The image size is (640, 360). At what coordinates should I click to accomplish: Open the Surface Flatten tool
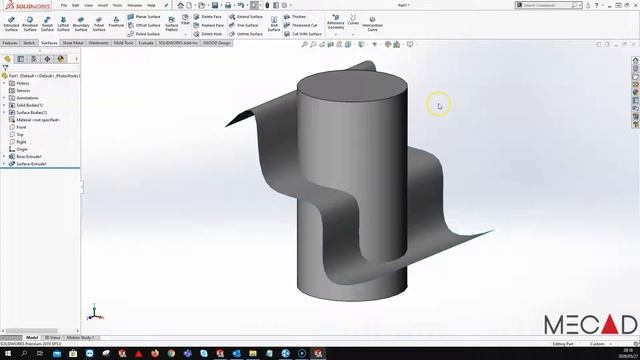tap(171, 24)
